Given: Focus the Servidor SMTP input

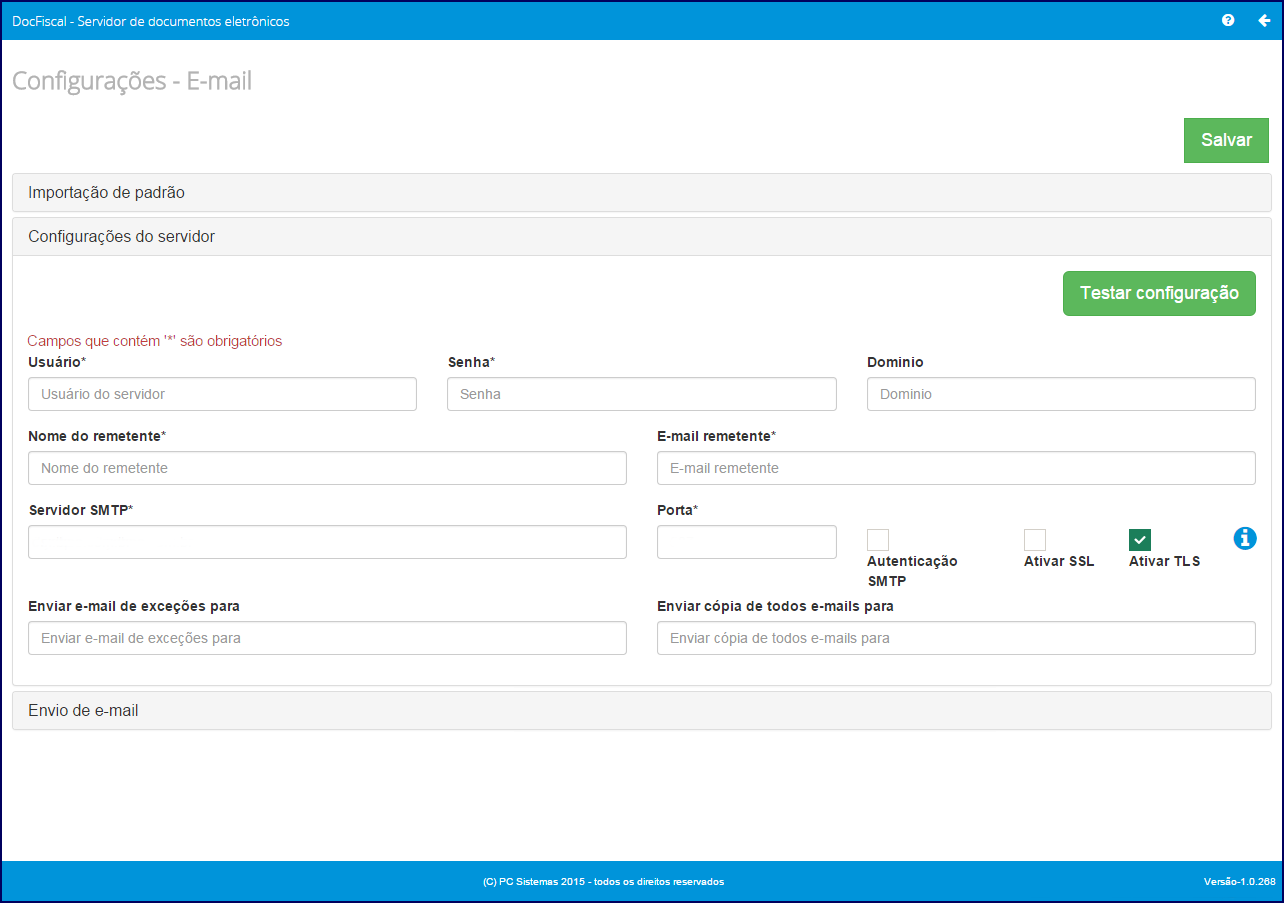Looking at the screenshot, I should point(327,542).
